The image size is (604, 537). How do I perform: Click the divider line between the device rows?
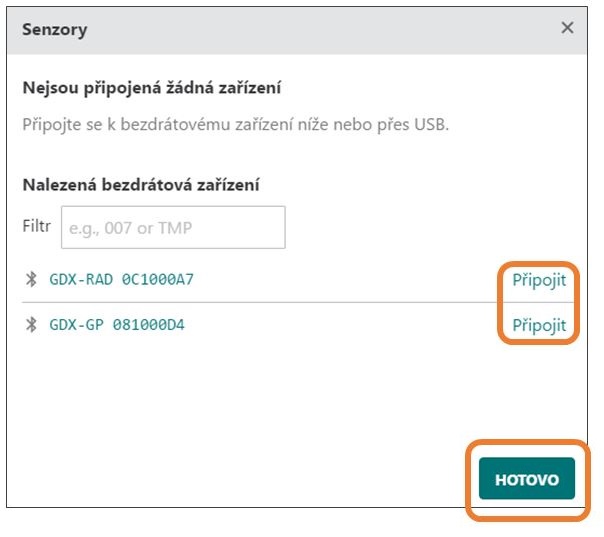tap(260, 302)
